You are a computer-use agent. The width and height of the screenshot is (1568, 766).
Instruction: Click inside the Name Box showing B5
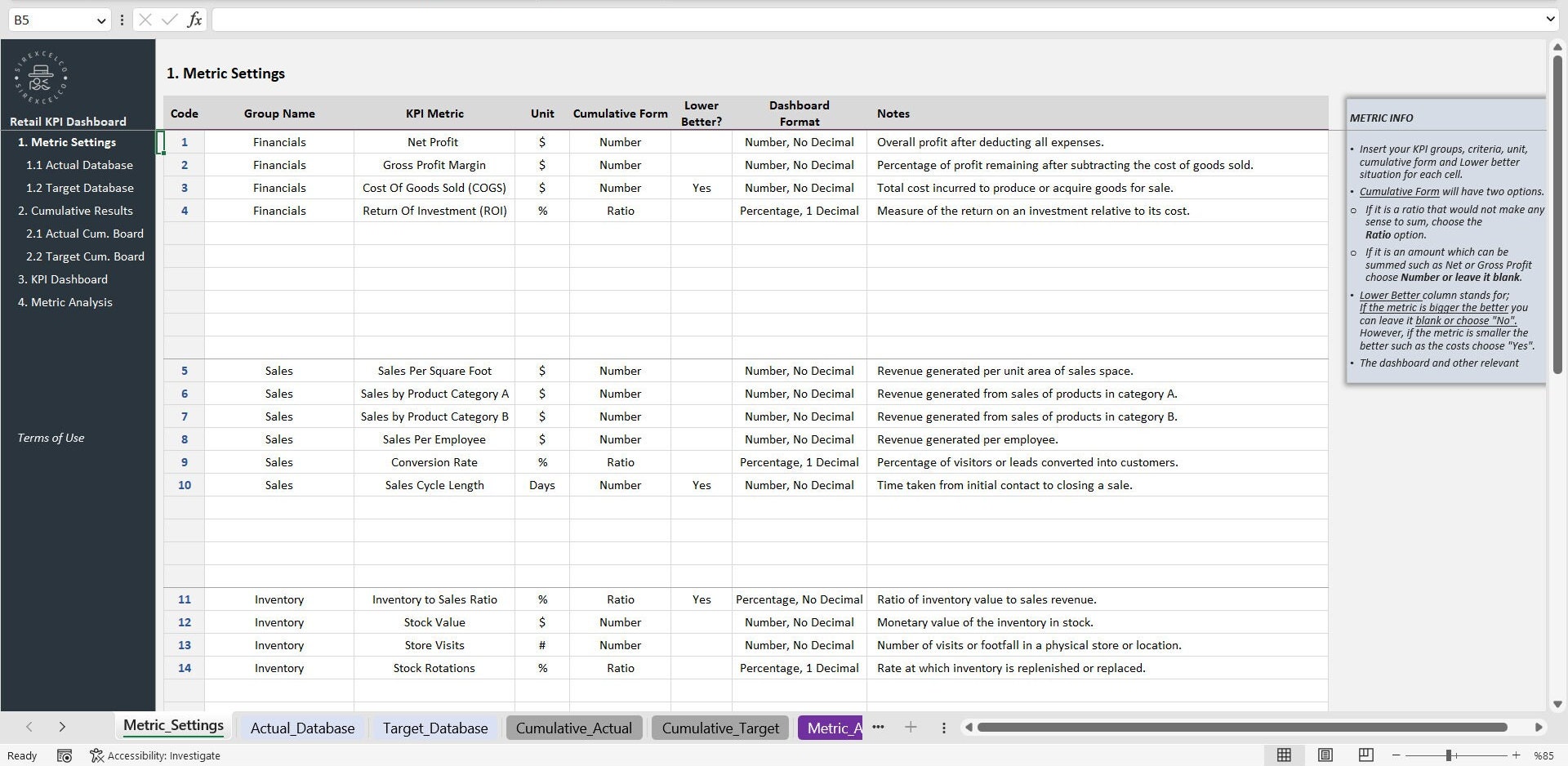(51, 20)
